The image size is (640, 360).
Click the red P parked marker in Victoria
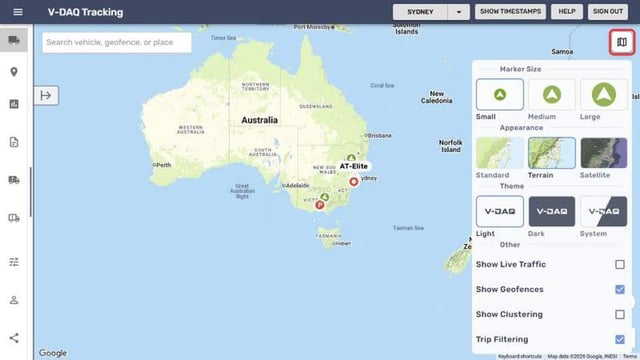coord(320,205)
